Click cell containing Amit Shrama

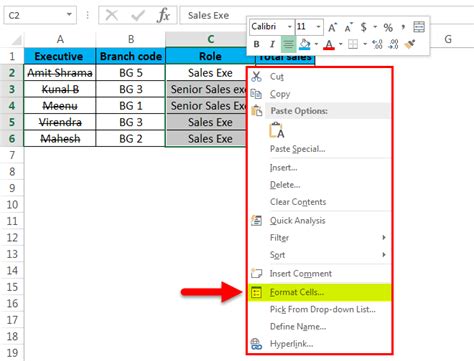pos(60,73)
